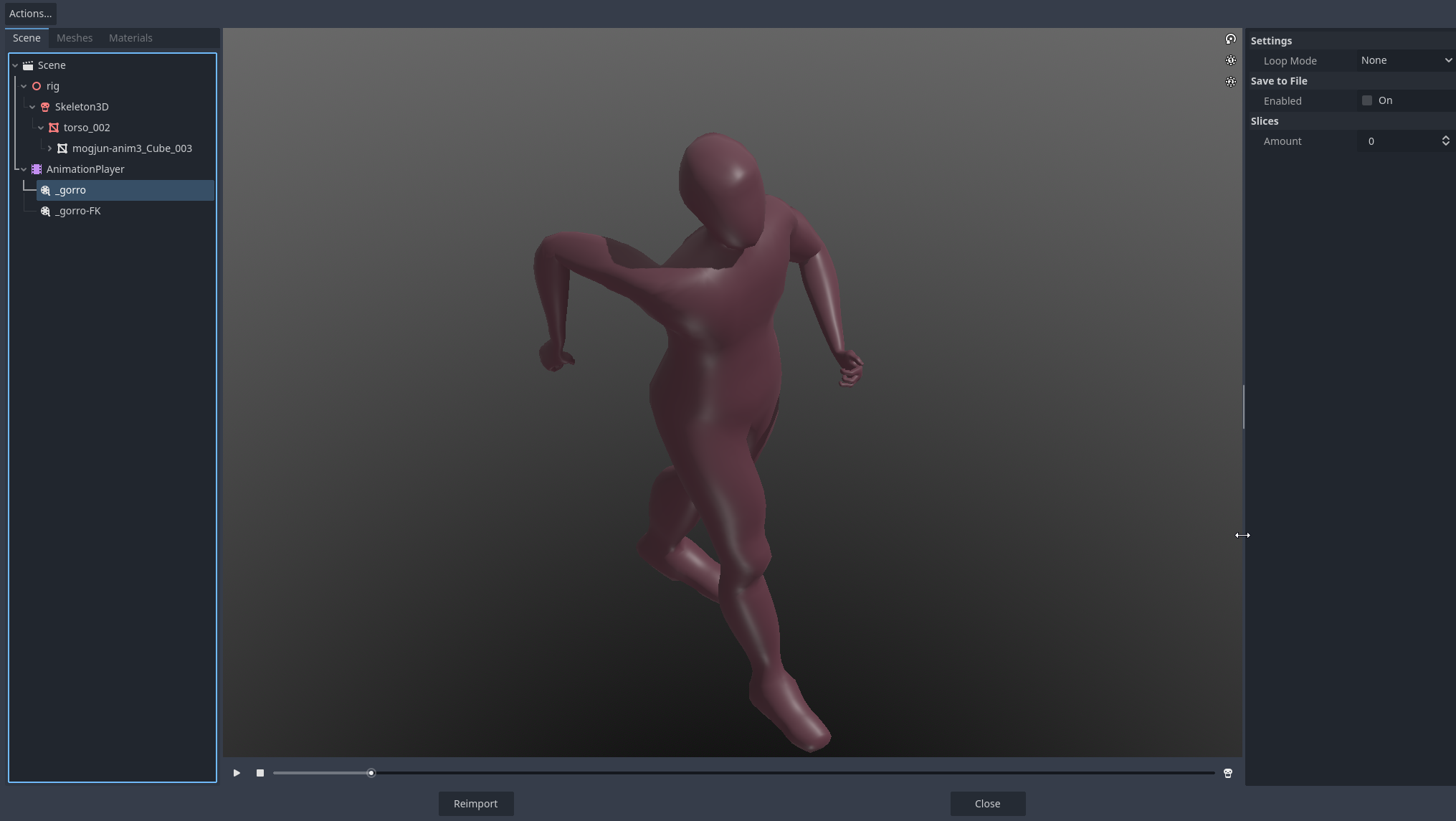Screen dimensions: 1456x821
Task: Click the Skeleton3D node icon
Action: coord(45,107)
